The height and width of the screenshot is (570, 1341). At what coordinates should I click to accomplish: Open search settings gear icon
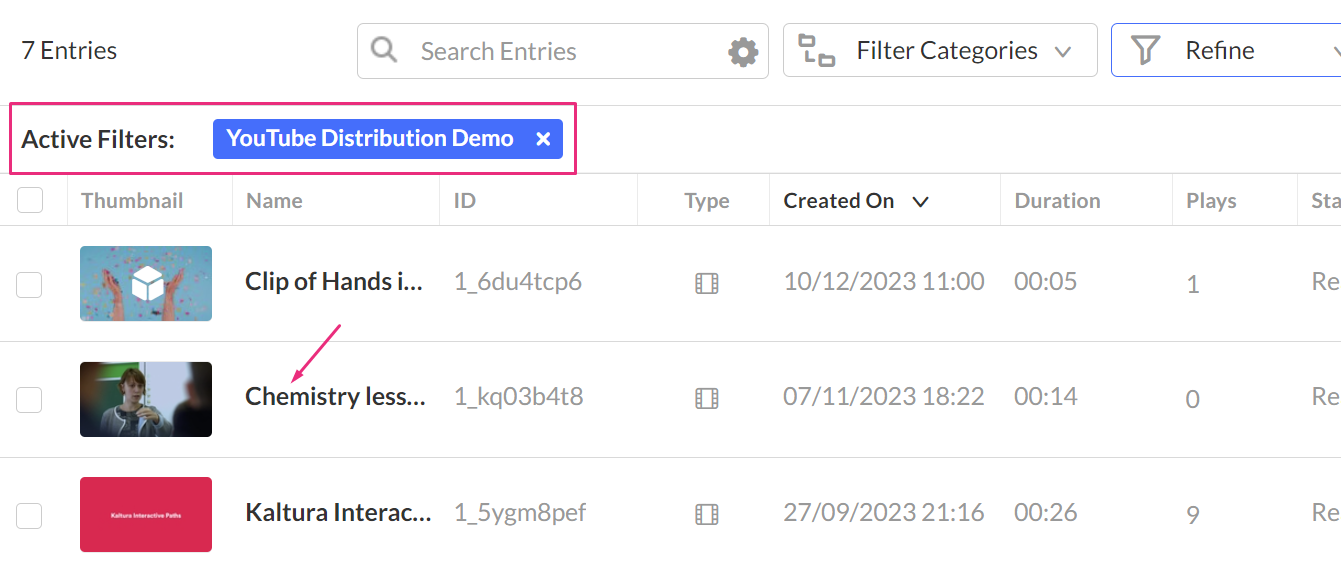click(742, 51)
